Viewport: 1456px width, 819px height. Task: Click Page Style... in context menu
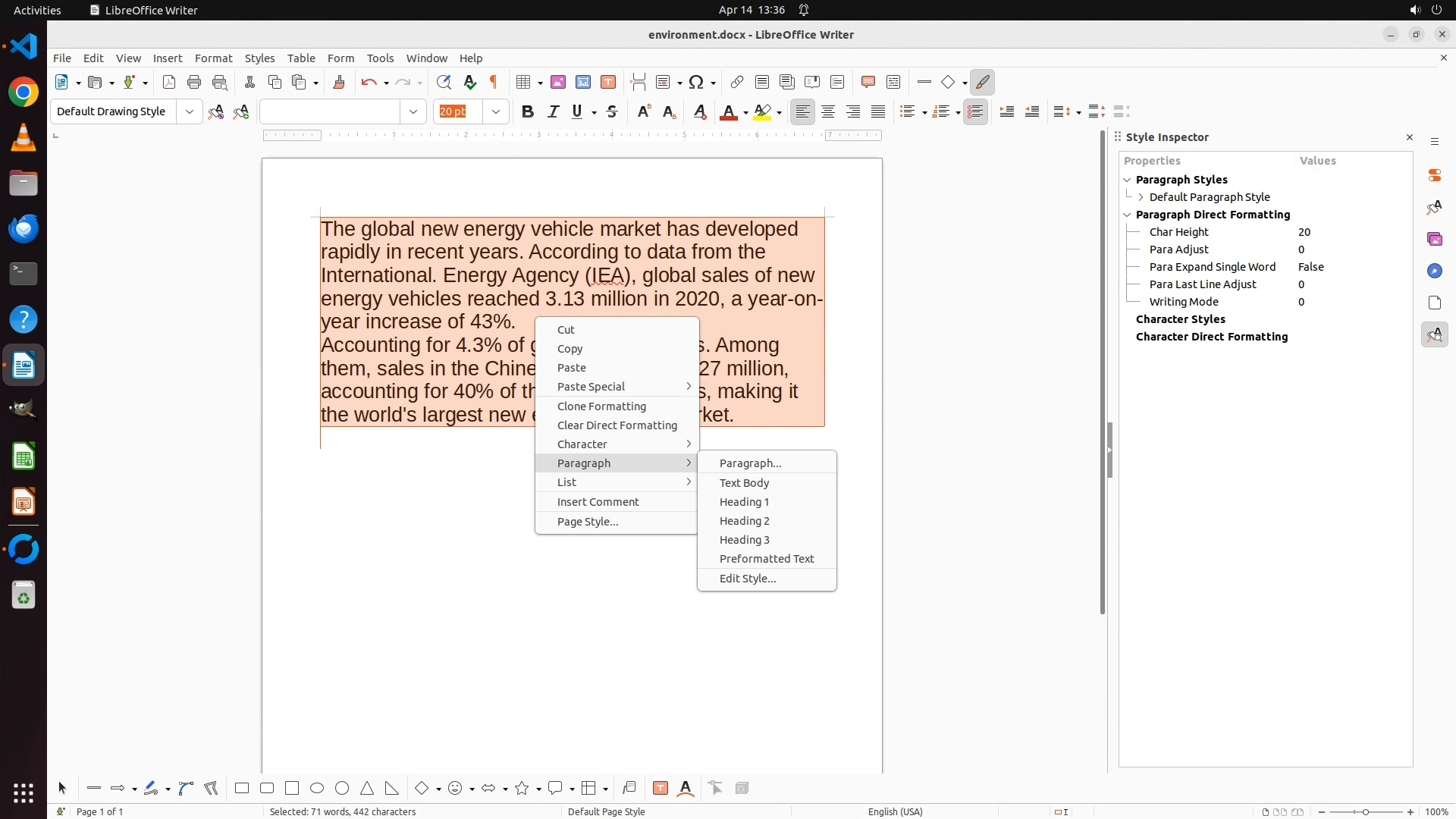pyautogui.click(x=587, y=522)
